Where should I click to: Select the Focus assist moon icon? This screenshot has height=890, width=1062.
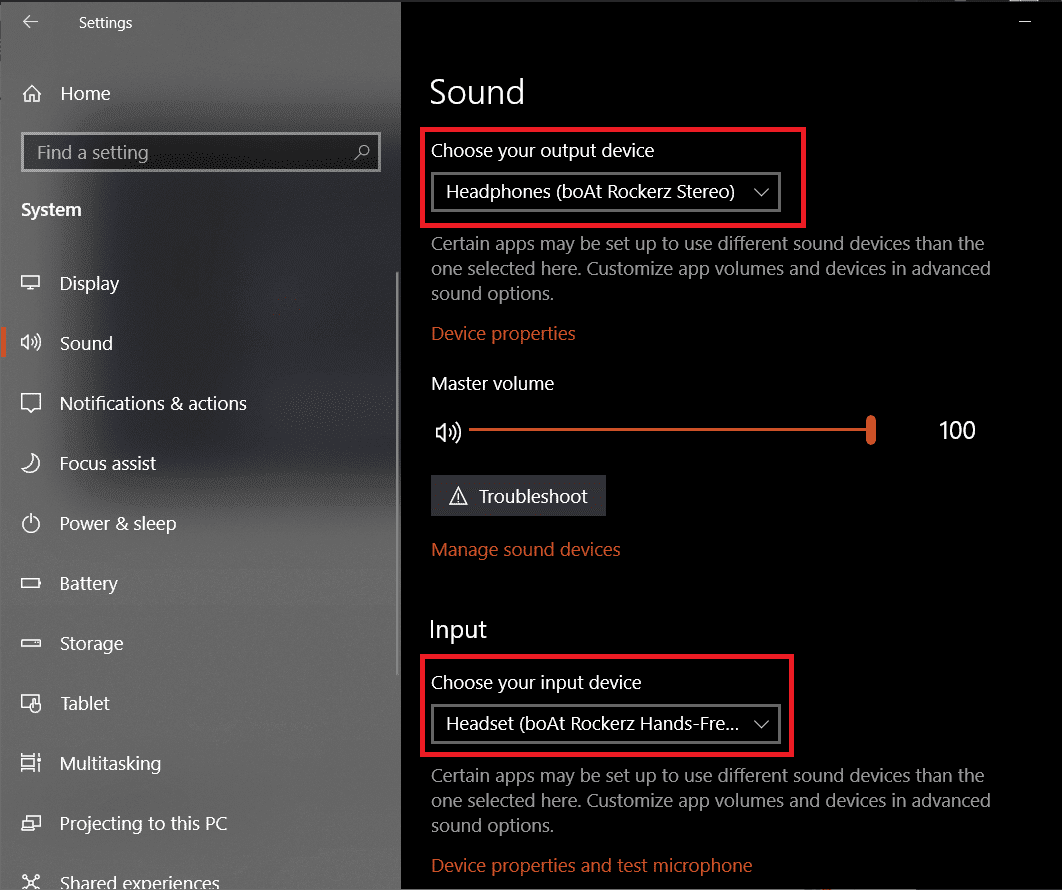click(x=30, y=463)
